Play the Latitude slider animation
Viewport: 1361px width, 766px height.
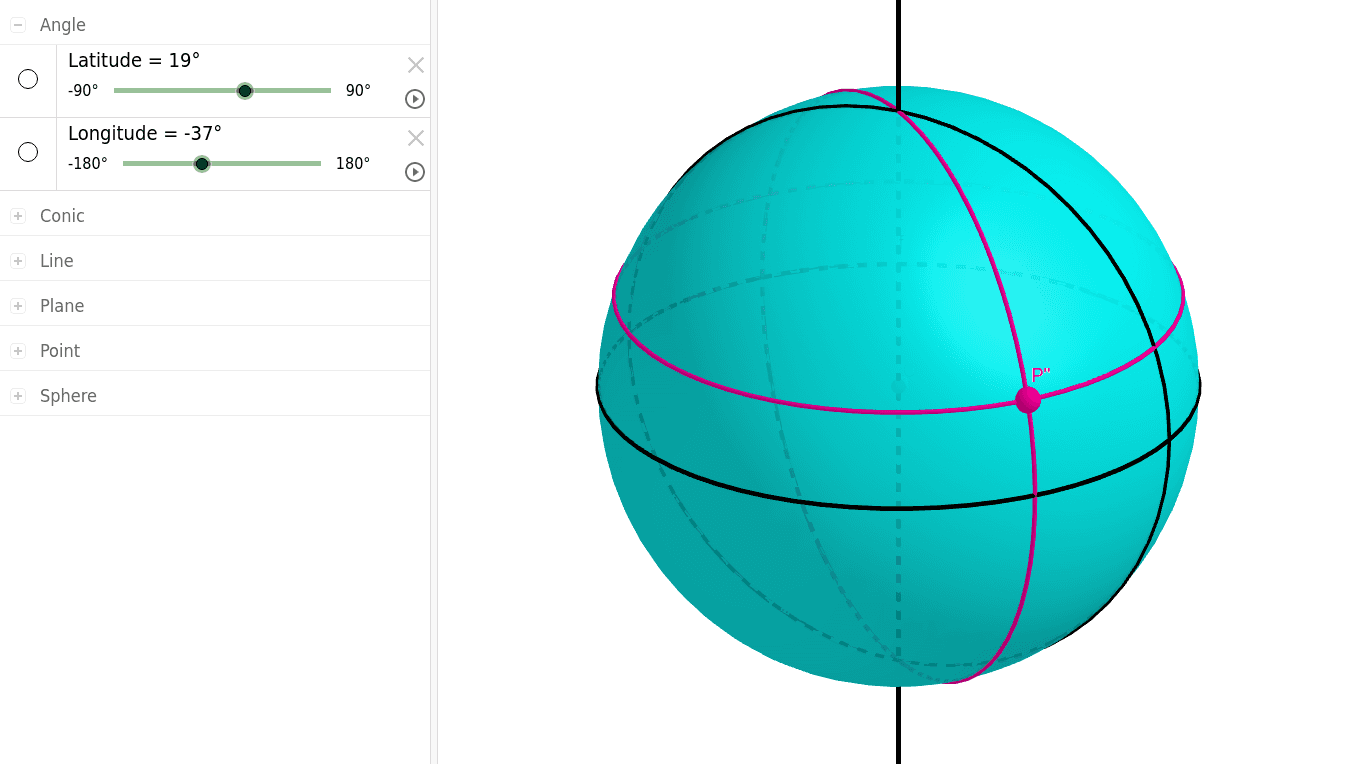[x=415, y=99]
